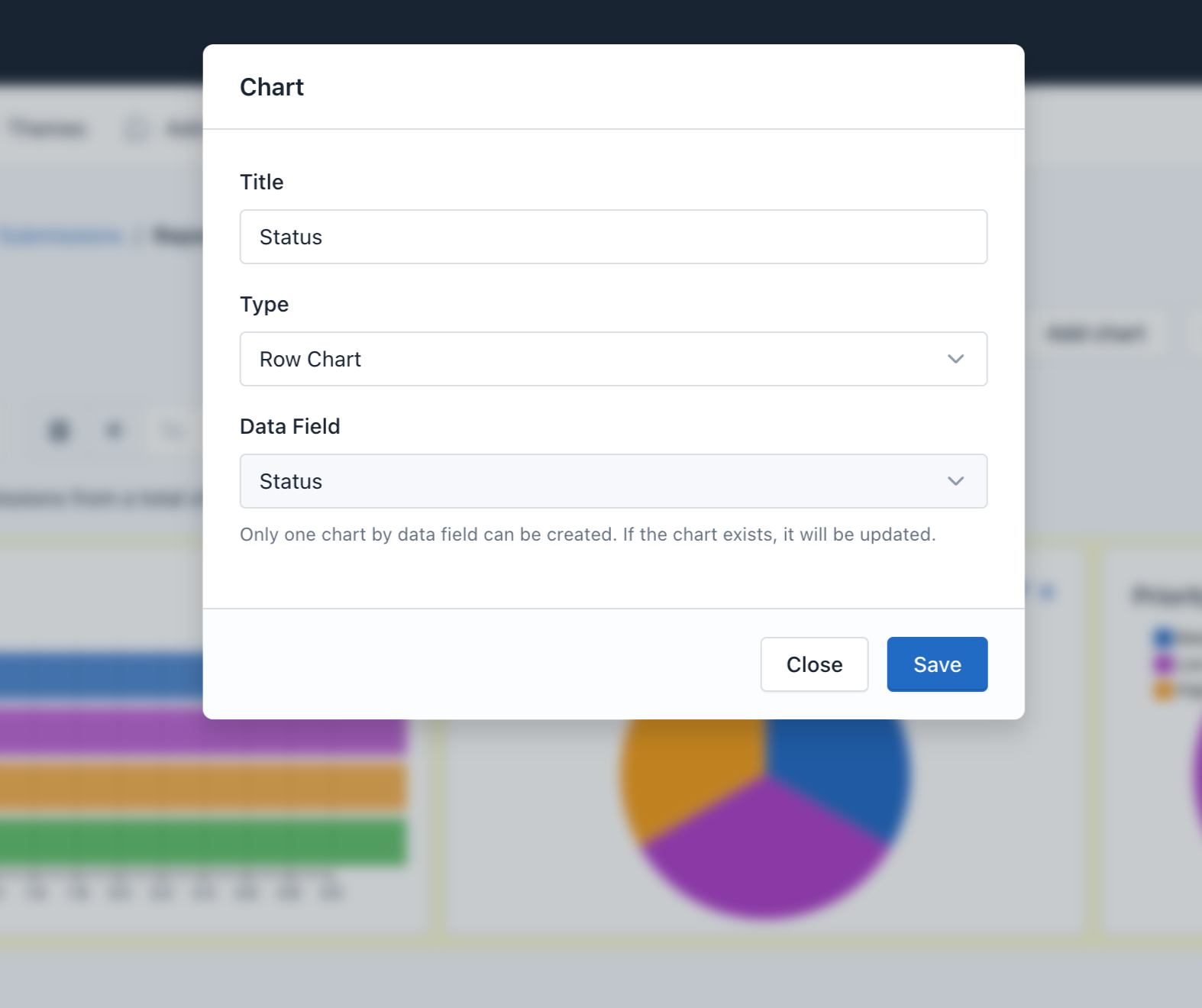Open the chart Type dropdown

[x=612, y=359]
